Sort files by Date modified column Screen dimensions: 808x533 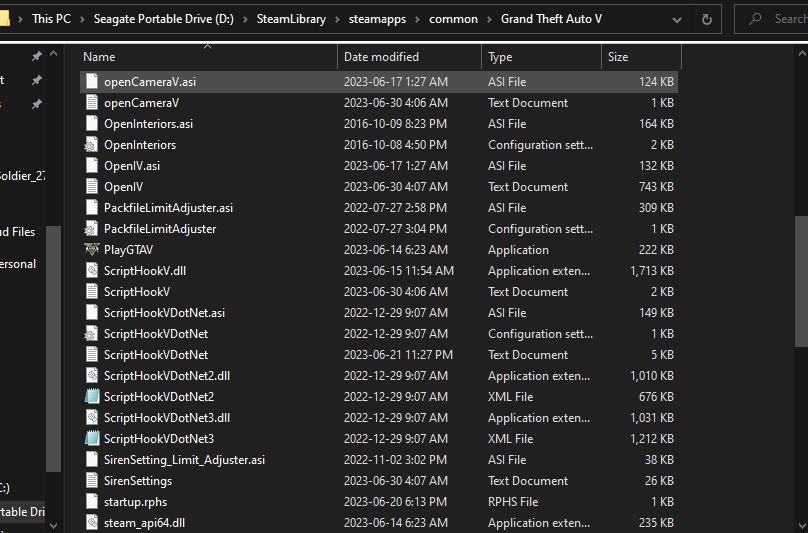pyautogui.click(x=381, y=57)
